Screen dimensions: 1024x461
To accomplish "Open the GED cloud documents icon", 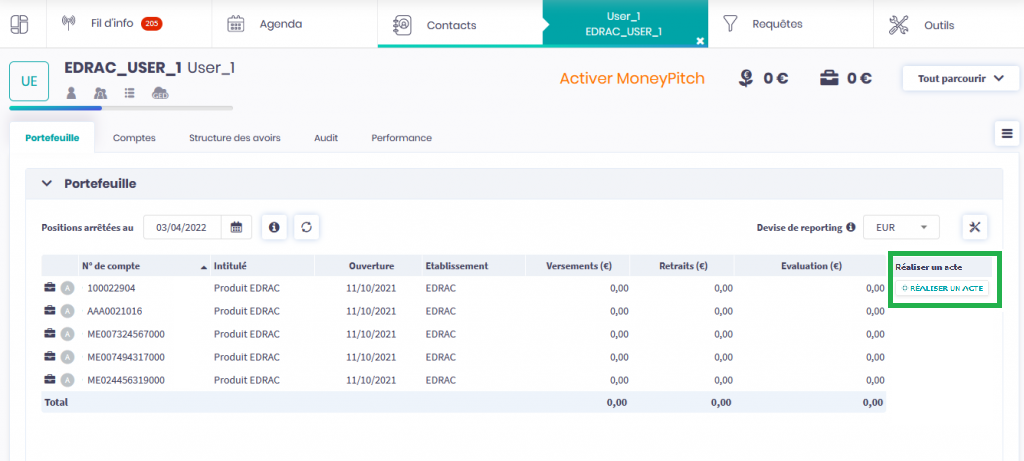I will (x=160, y=93).
